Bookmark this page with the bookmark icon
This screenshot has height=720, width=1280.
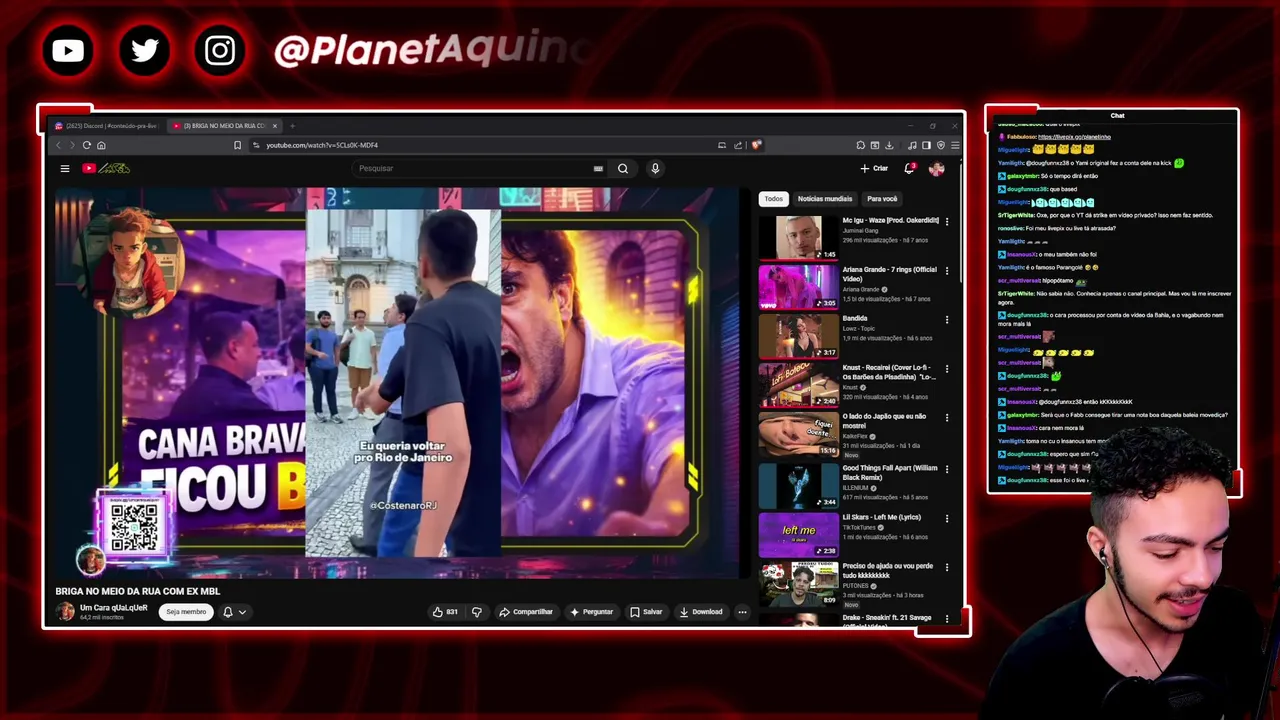[237, 146]
